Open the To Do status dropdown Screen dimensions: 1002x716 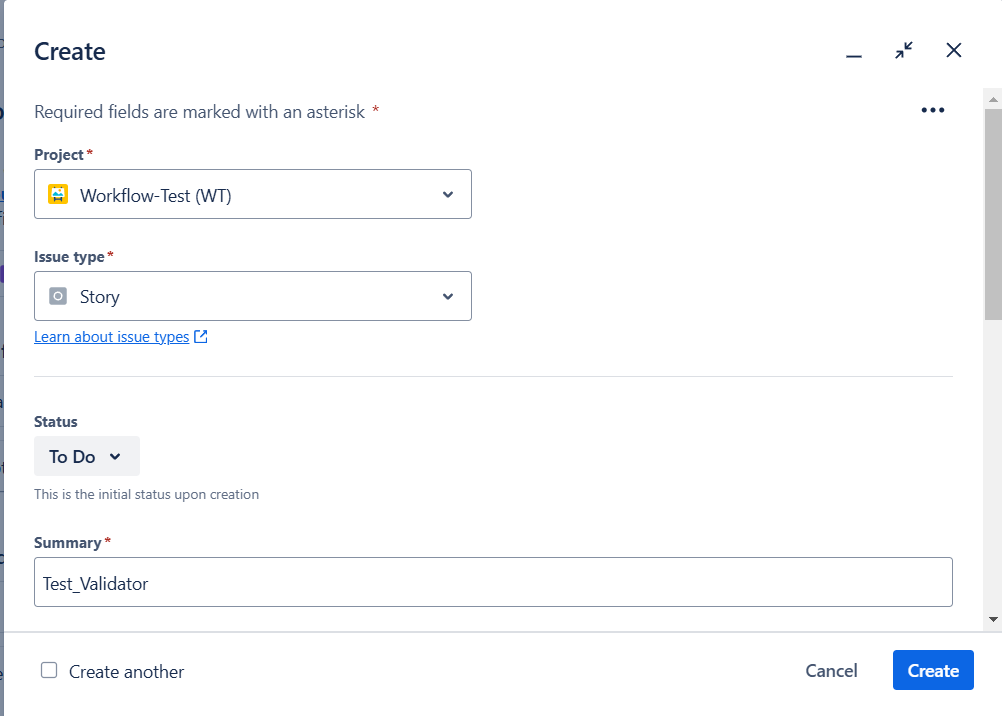click(86, 457)
